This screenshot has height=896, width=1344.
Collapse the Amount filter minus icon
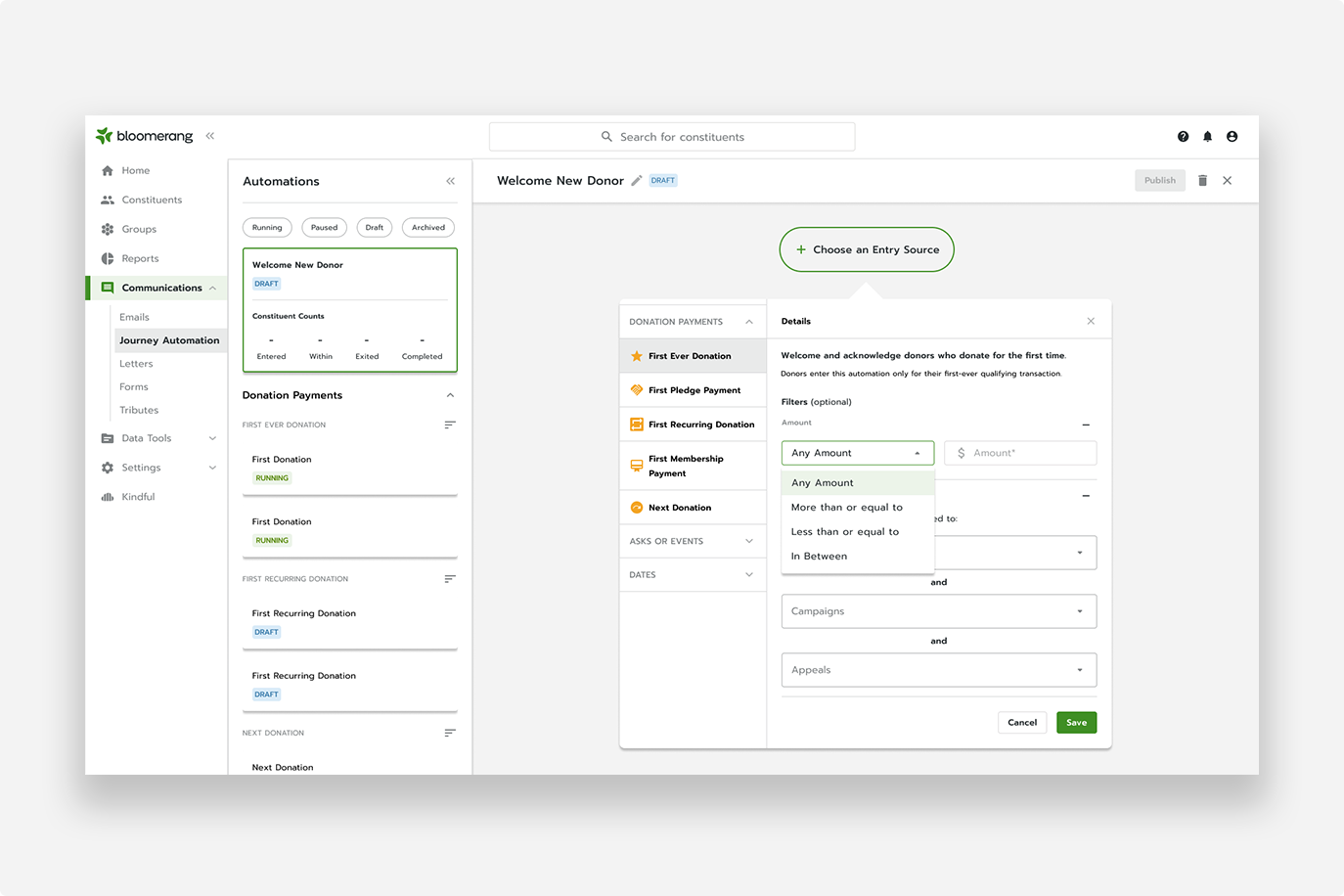[1086, 425]
